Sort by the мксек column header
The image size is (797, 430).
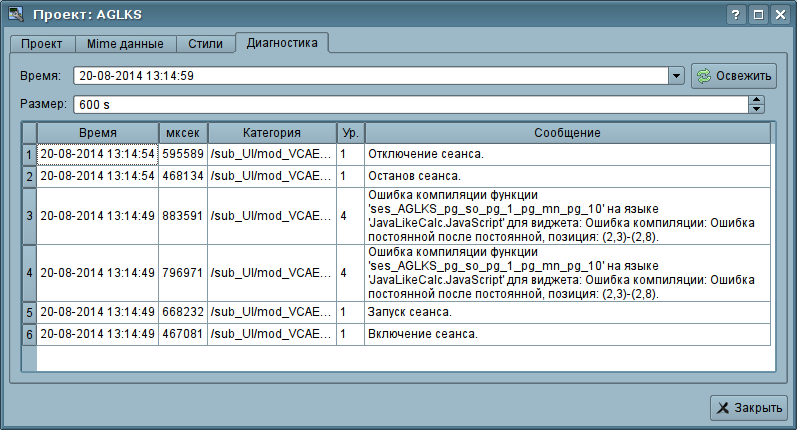182,133
